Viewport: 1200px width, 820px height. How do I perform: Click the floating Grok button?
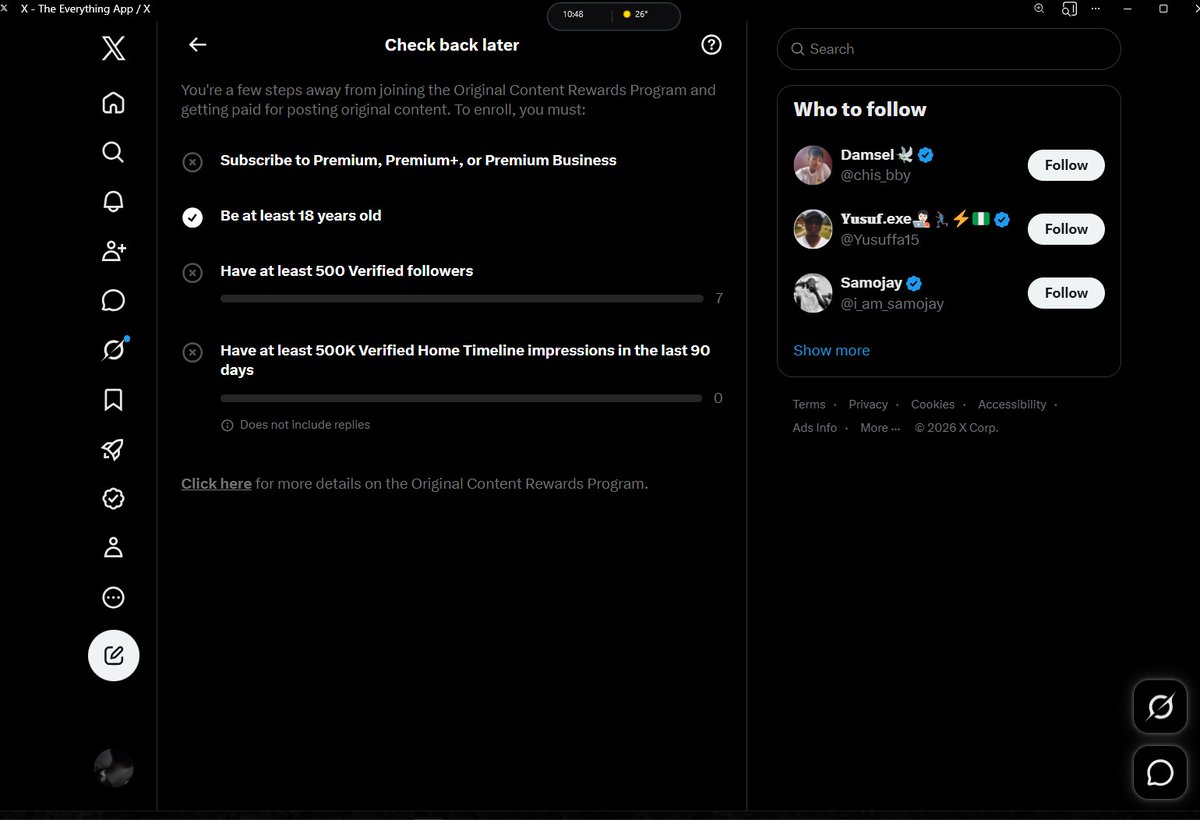tap(1160, 708)
